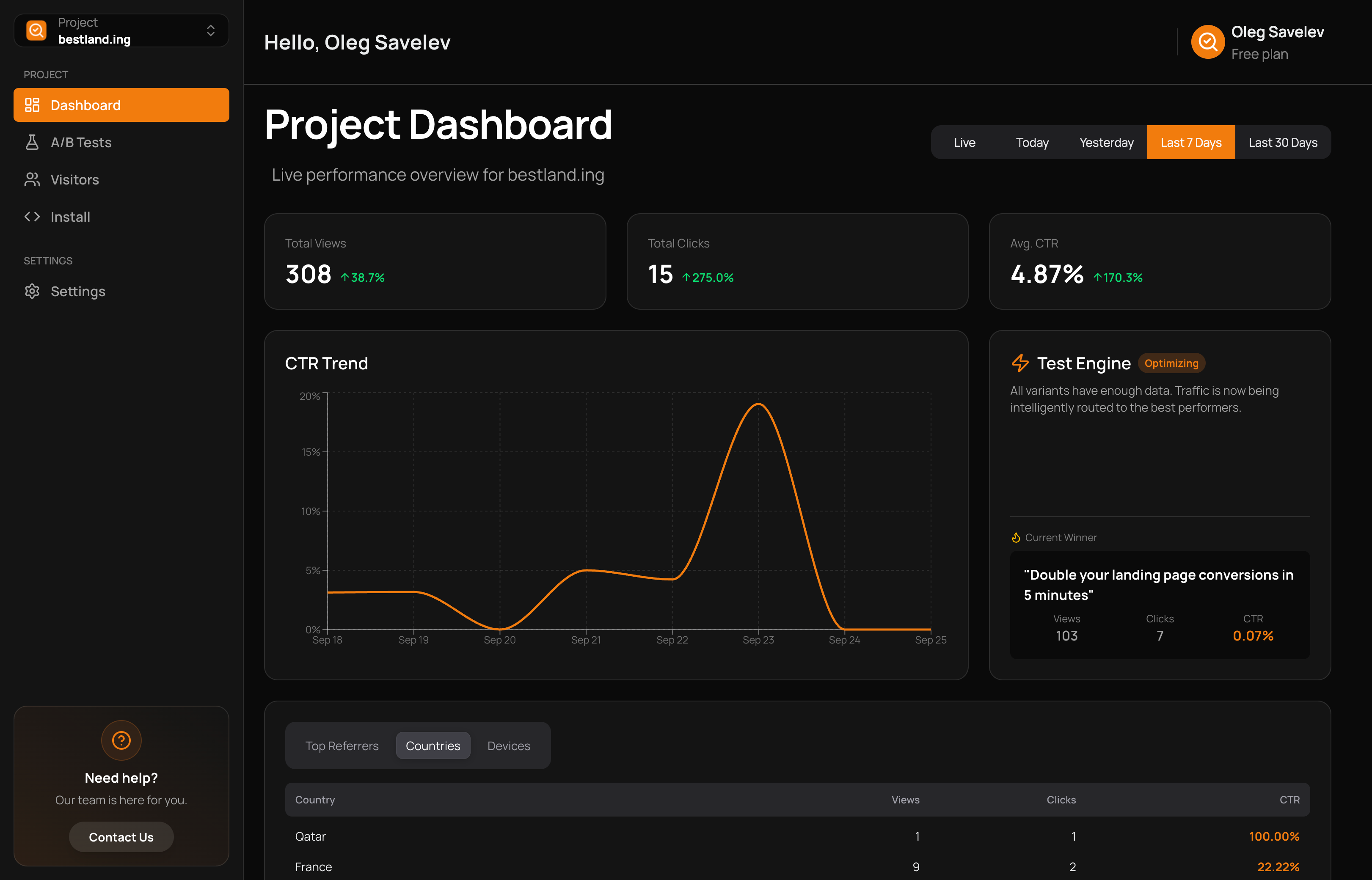Click the bestland.ing project logo icon
Viewport: 1372px width, 880px height.
click(36, 30)
